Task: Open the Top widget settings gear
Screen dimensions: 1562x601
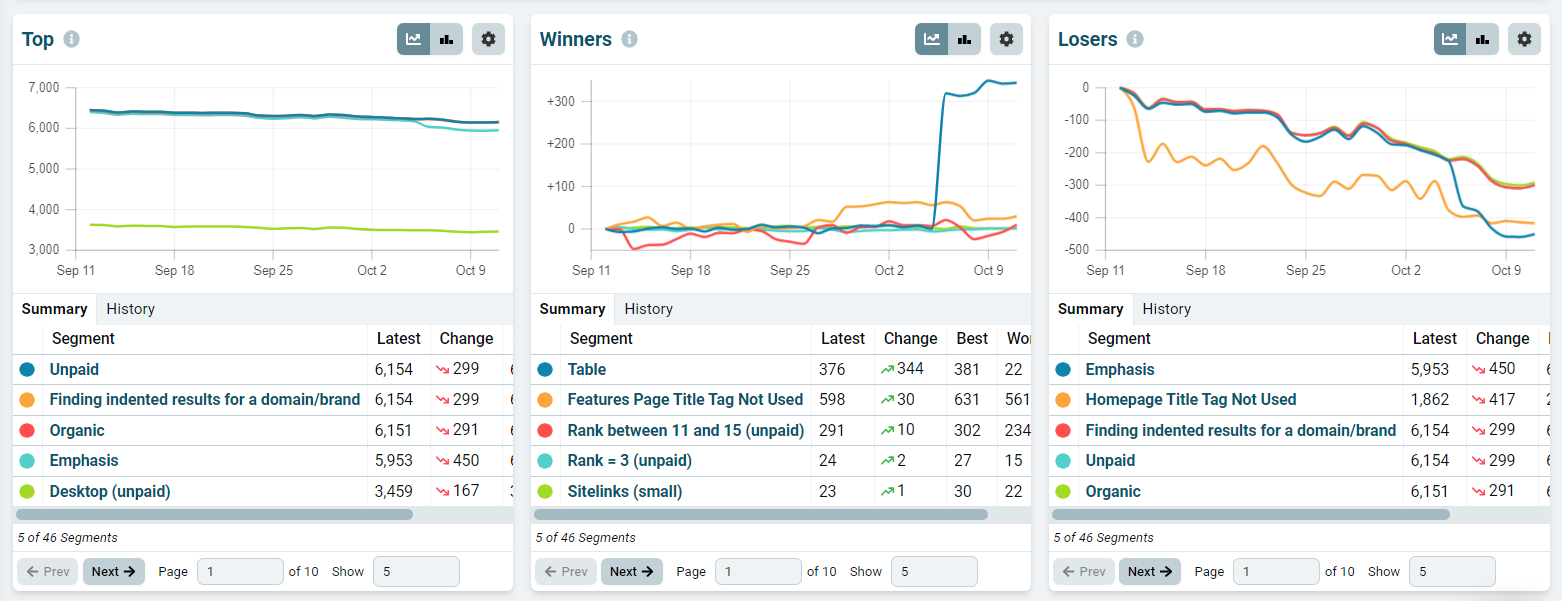Action: [488, 39]
